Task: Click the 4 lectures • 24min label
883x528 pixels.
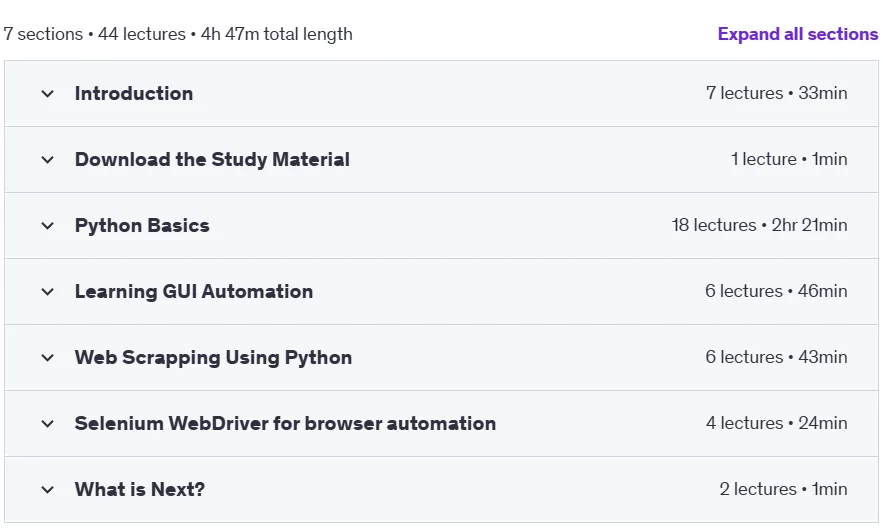Action: click(777, 423)
